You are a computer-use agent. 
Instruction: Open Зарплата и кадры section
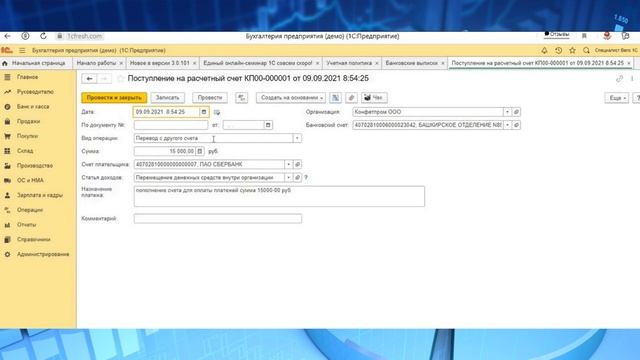40,195
